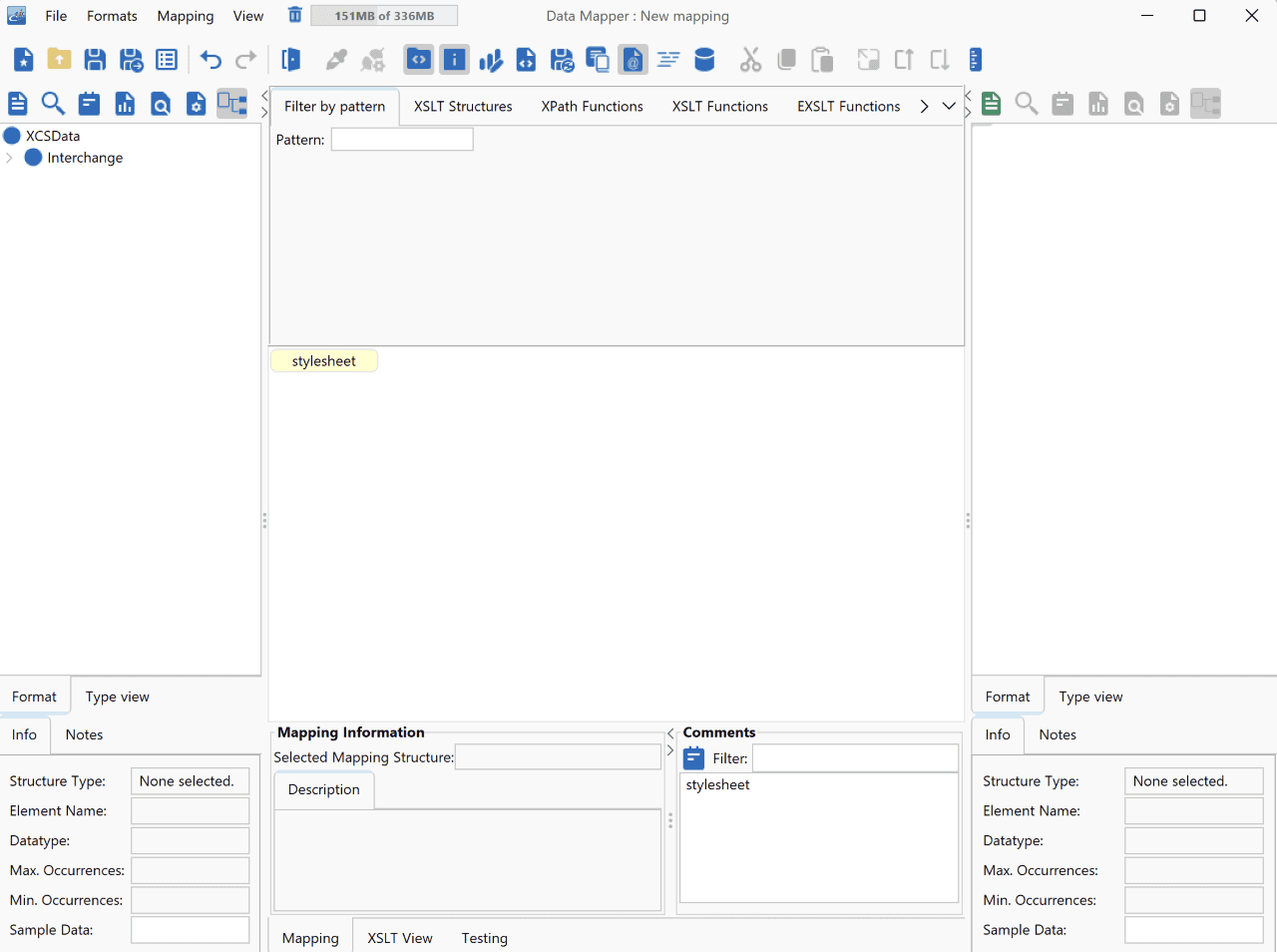
Task: Click the Save As floppy-with-arrow icon
Action: coord(131,60)
